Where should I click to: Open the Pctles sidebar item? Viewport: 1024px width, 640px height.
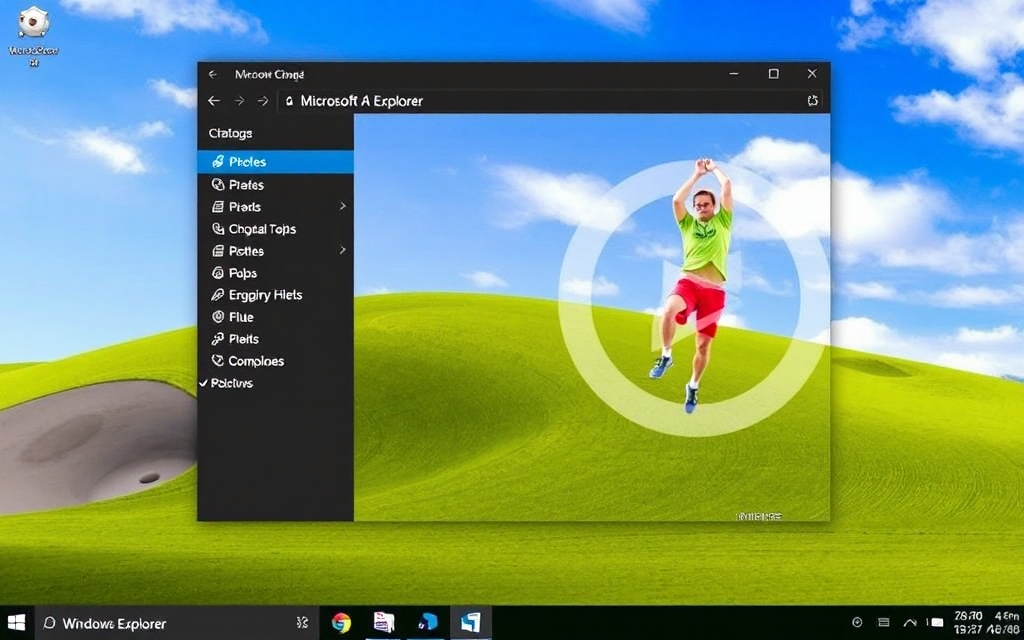click(x=276, y=251)
